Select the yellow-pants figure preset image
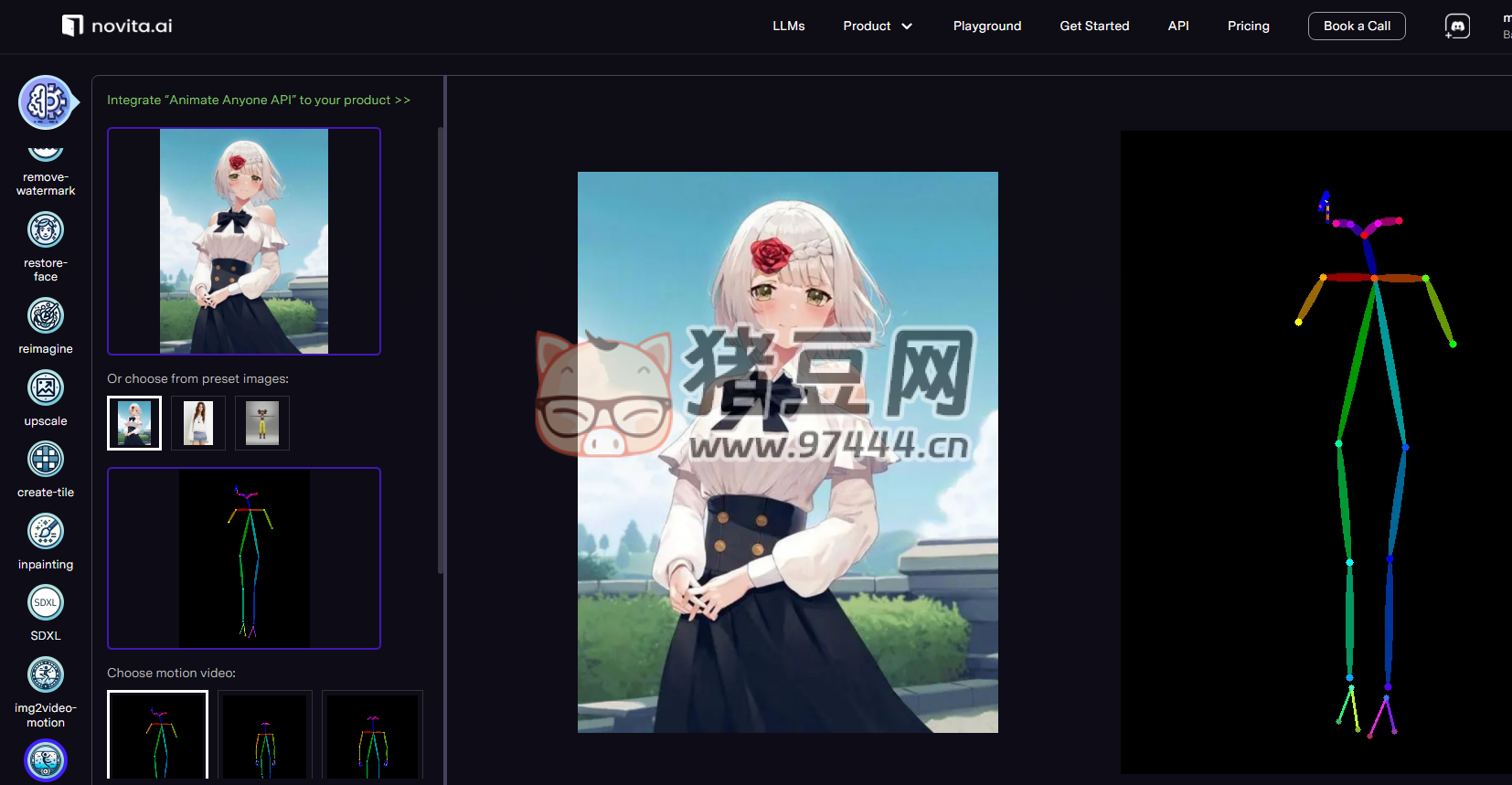This screenshot has width=1512, height=785. 262,423
